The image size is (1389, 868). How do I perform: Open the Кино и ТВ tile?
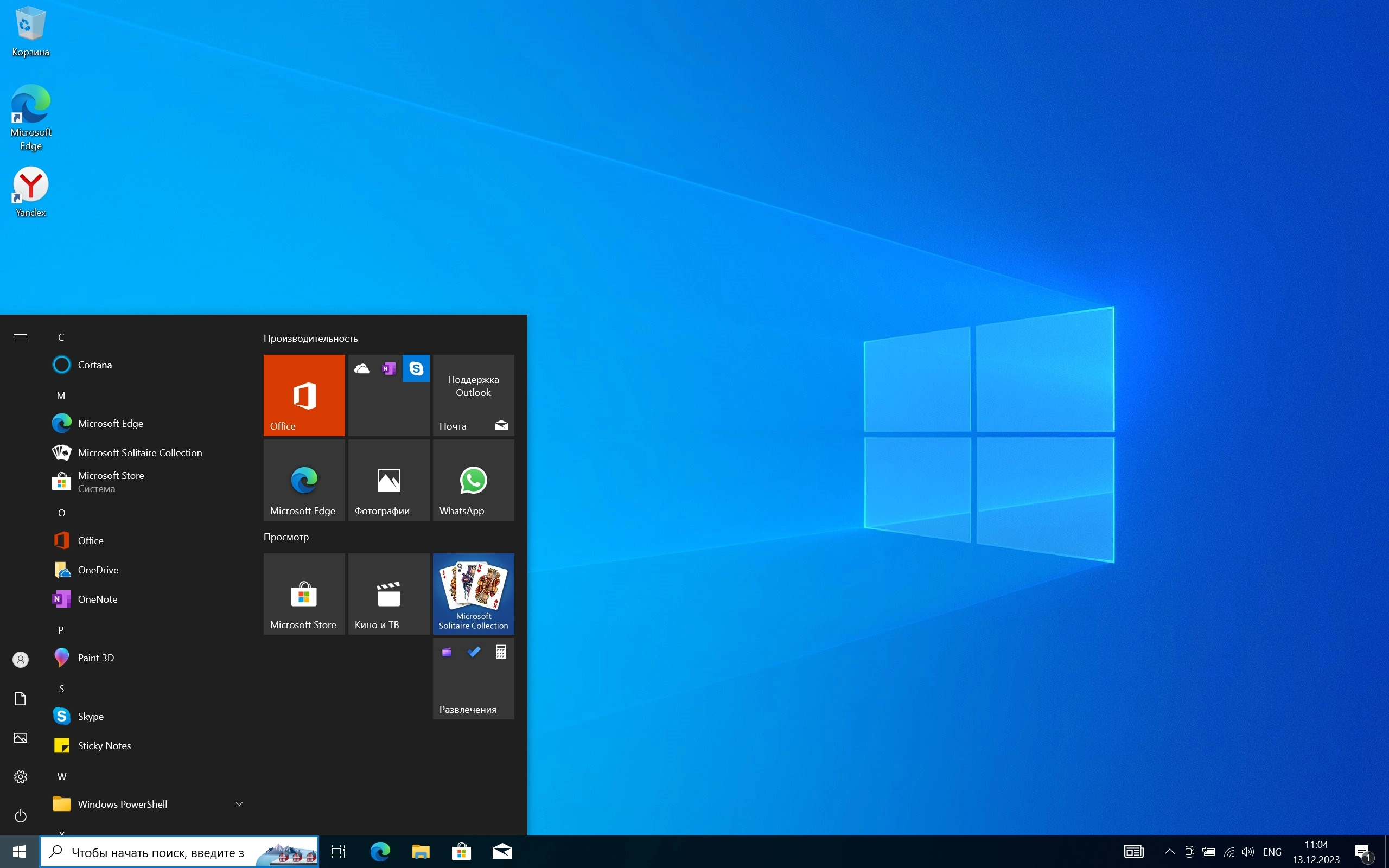(388, 593)
